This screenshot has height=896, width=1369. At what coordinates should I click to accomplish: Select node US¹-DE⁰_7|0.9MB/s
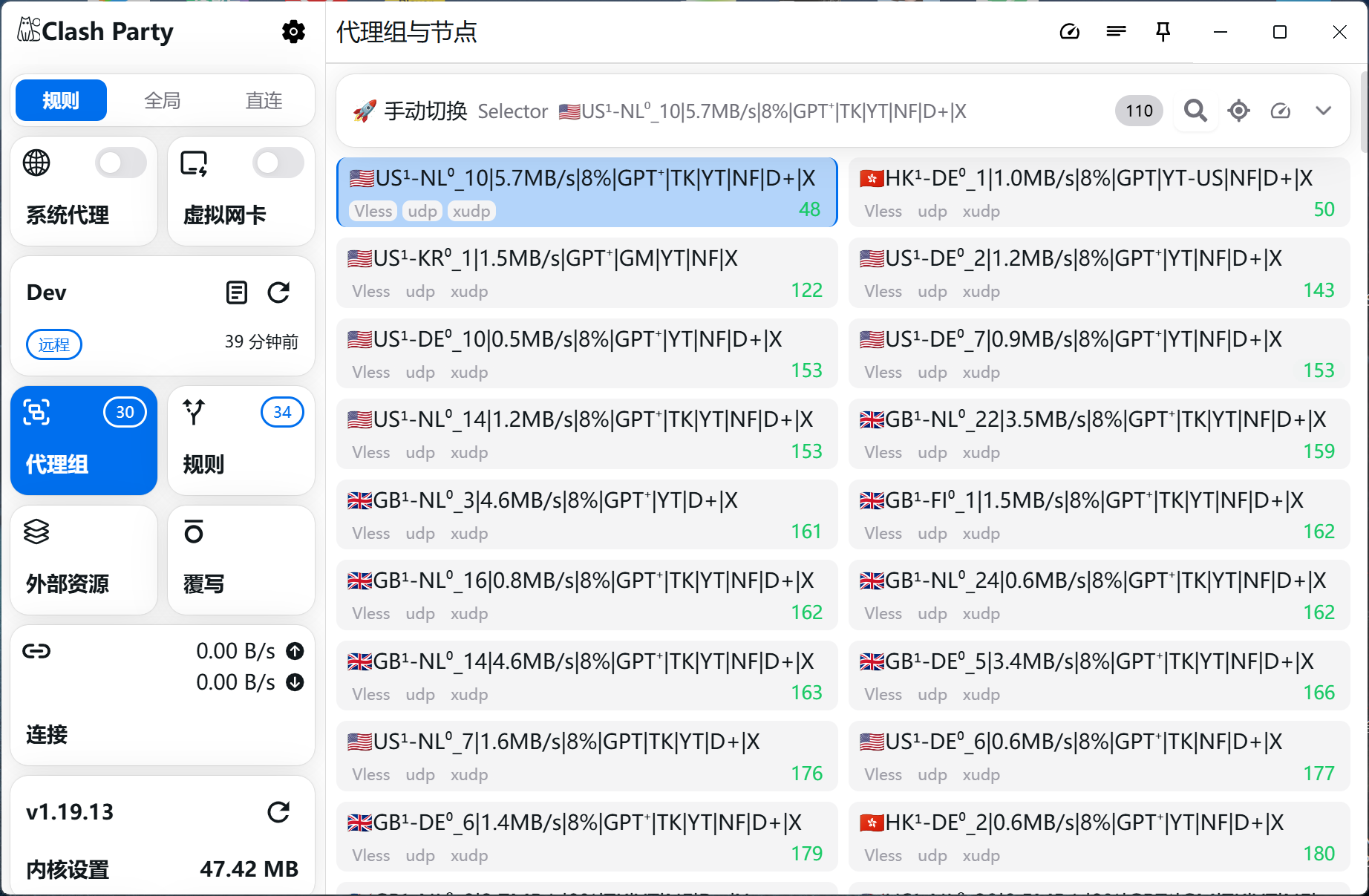point(1099,353)
